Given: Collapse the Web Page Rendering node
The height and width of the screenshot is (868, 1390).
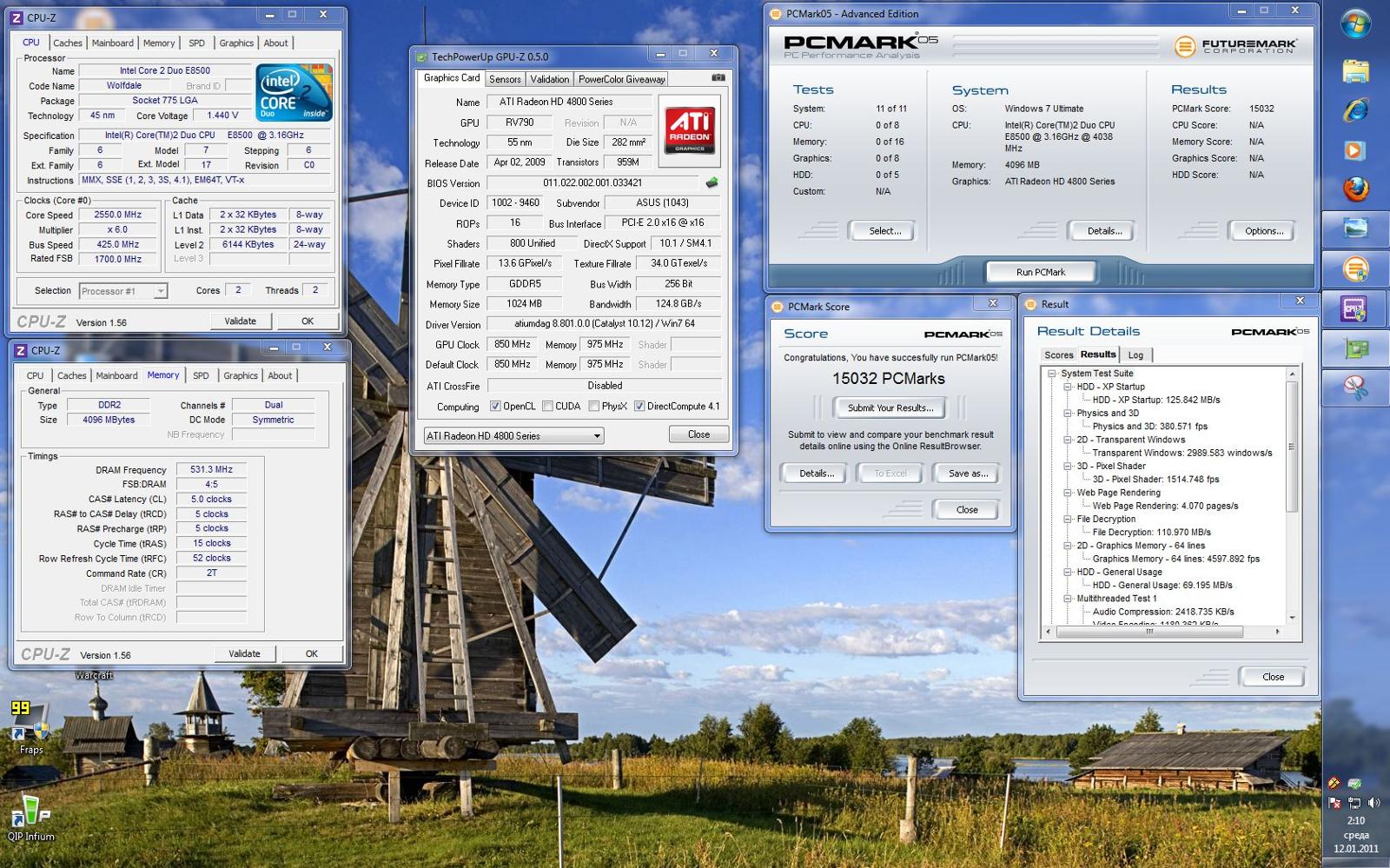Looking at the screenshot, I should (x=1068, y=493).
